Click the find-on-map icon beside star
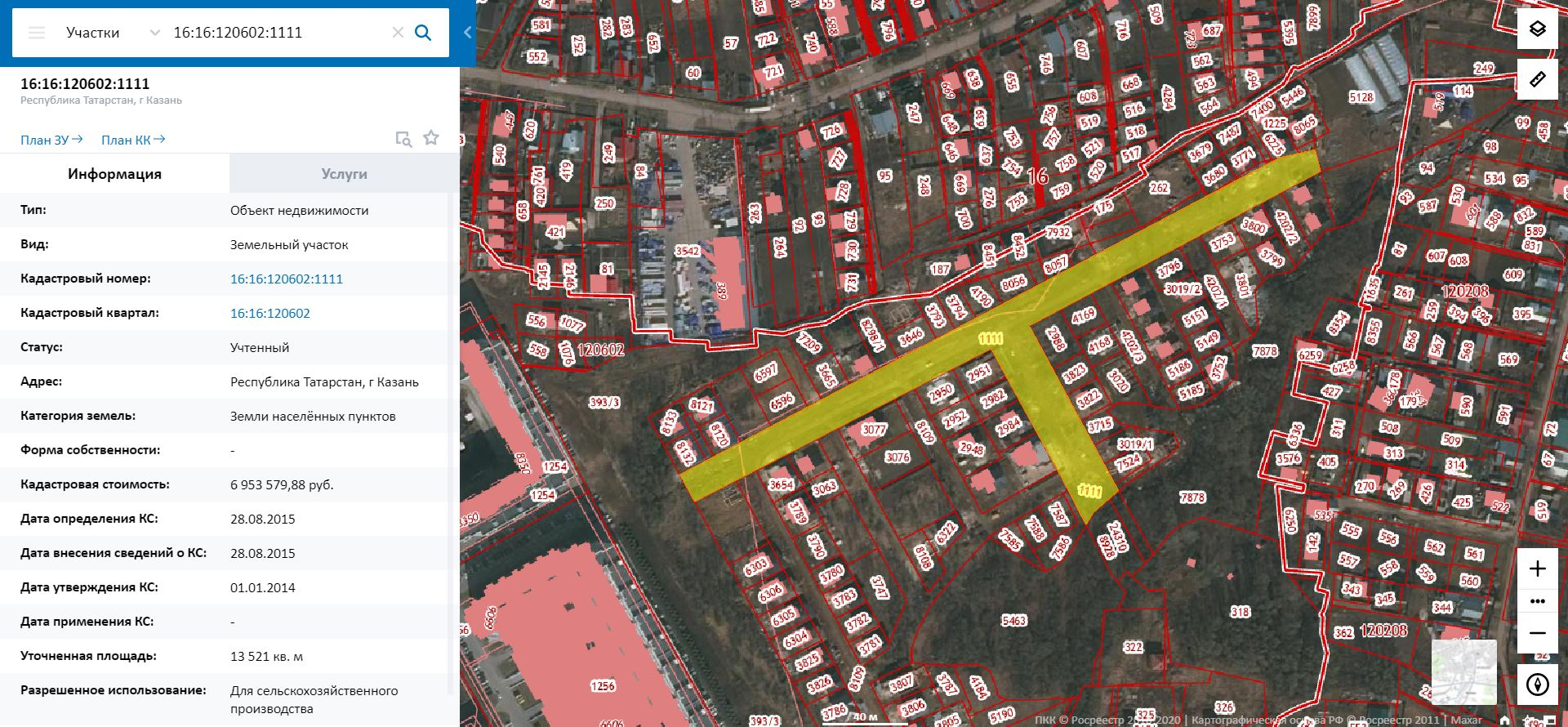Viewport: 1568px width, 727px height. (403, 139)
